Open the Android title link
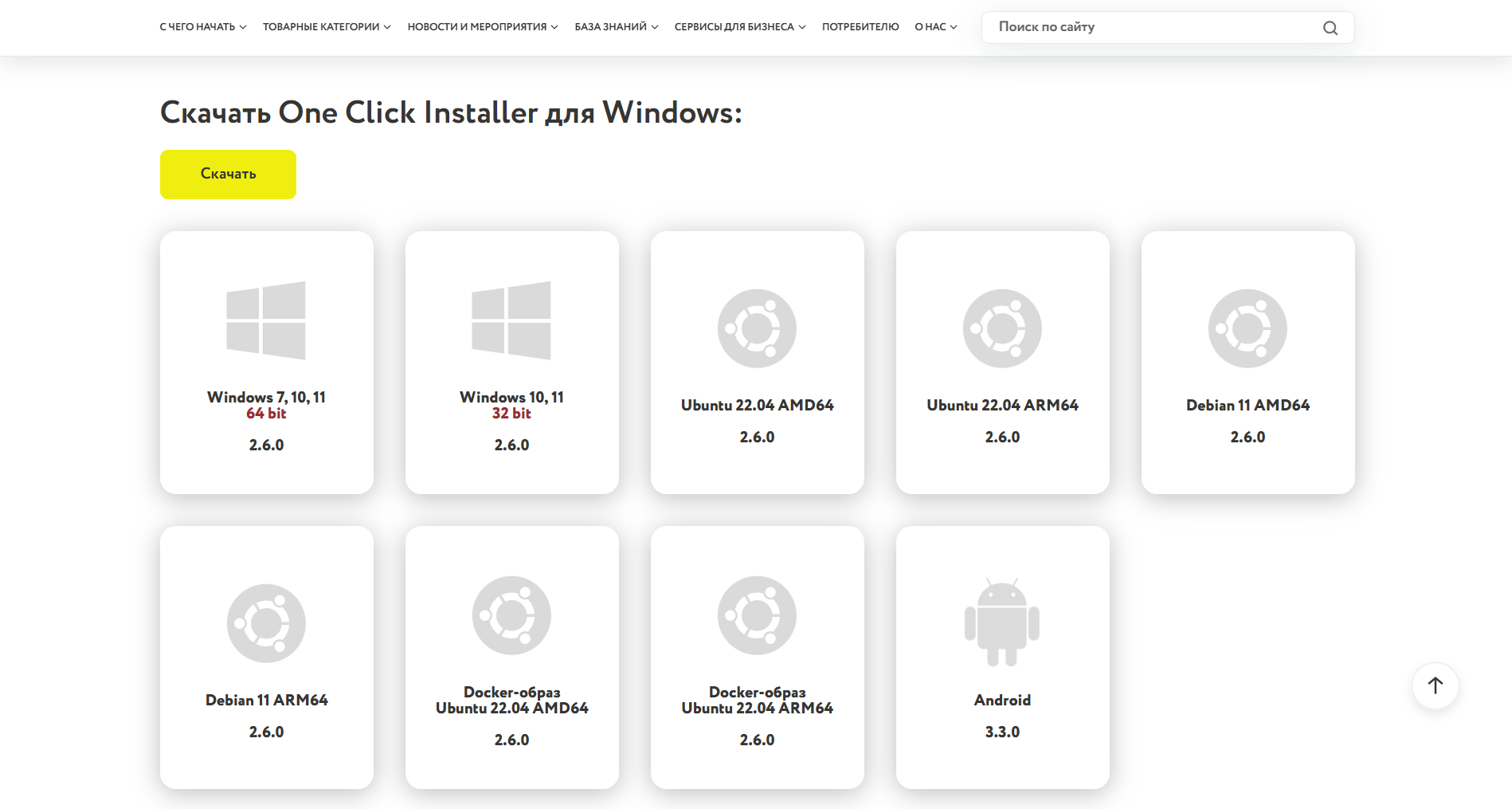Image resolution: width=1512 pixels, height=809 pixels. (x=1002, y=700)
